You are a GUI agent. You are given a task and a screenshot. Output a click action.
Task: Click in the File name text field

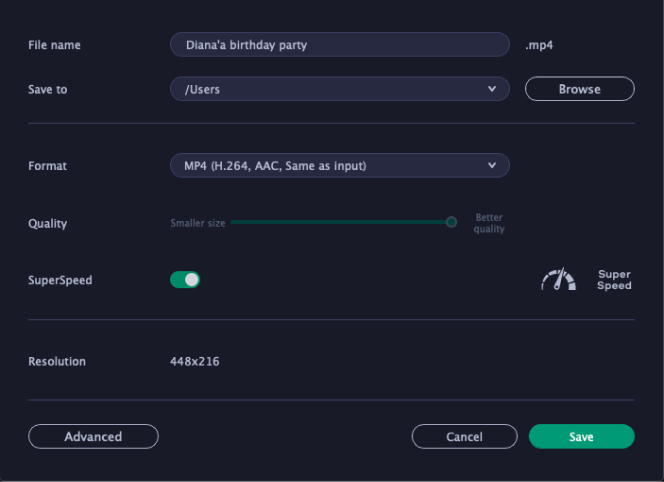[340, 44]
